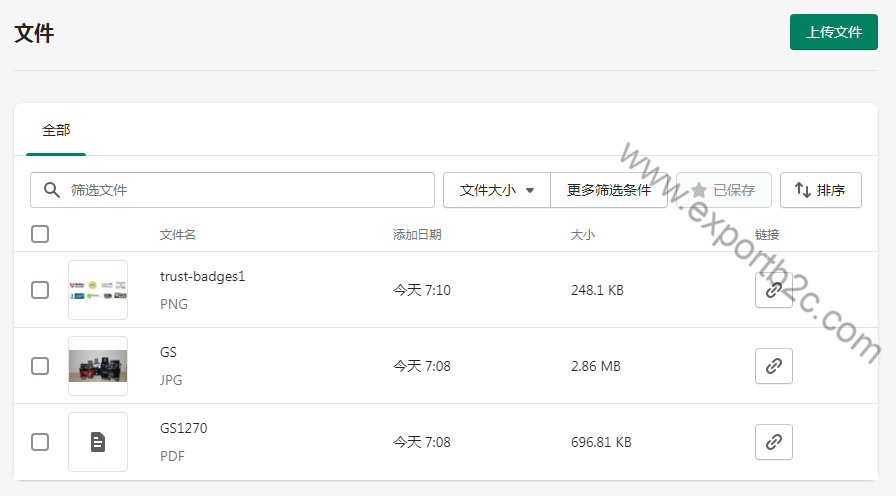Open the 排序 sort menu
The width and height of the screenshot is (896, 496).
point(820,190)
